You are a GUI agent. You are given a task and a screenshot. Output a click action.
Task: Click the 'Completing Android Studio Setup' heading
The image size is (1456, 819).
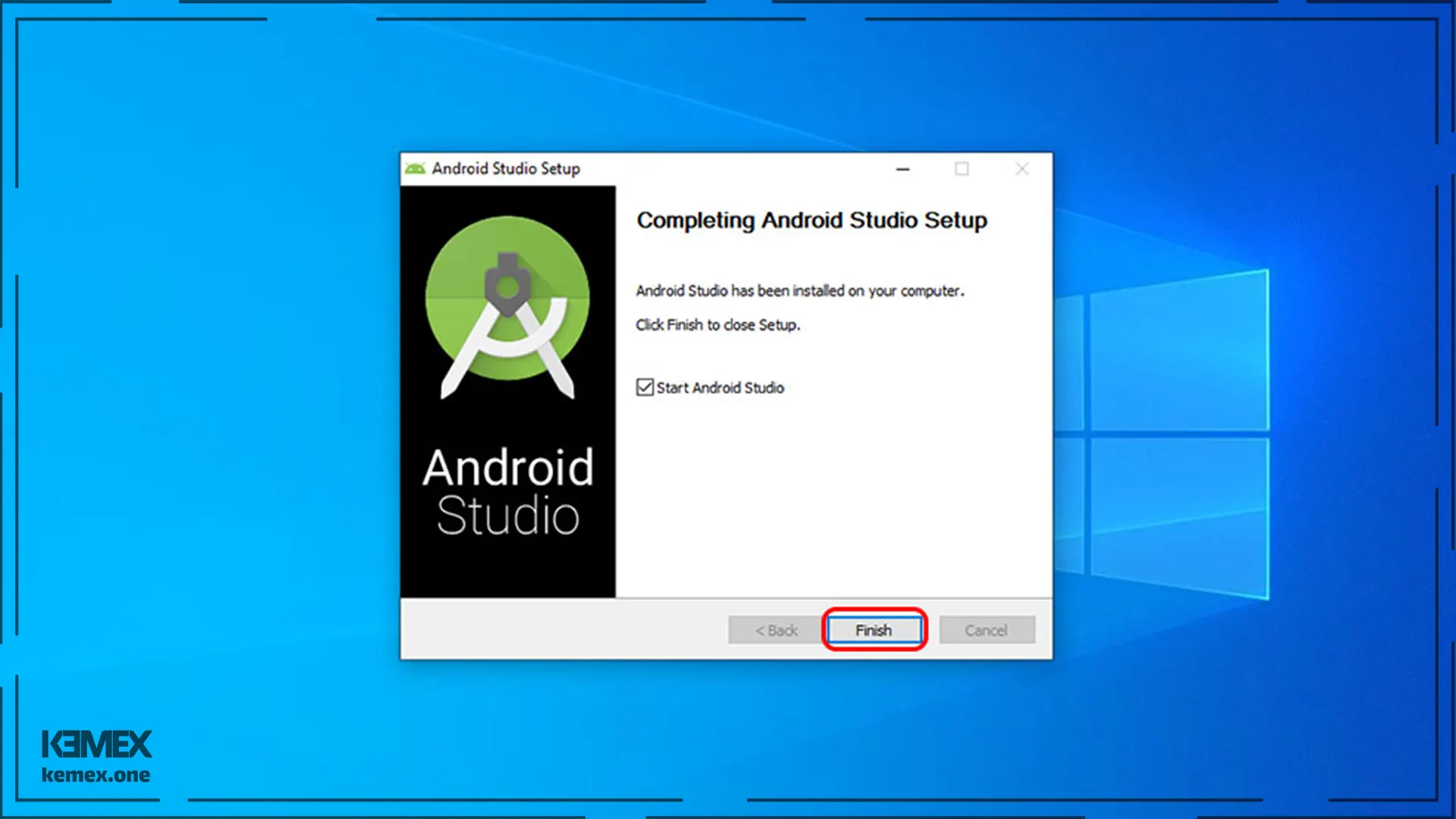click(x=811, y=220)
